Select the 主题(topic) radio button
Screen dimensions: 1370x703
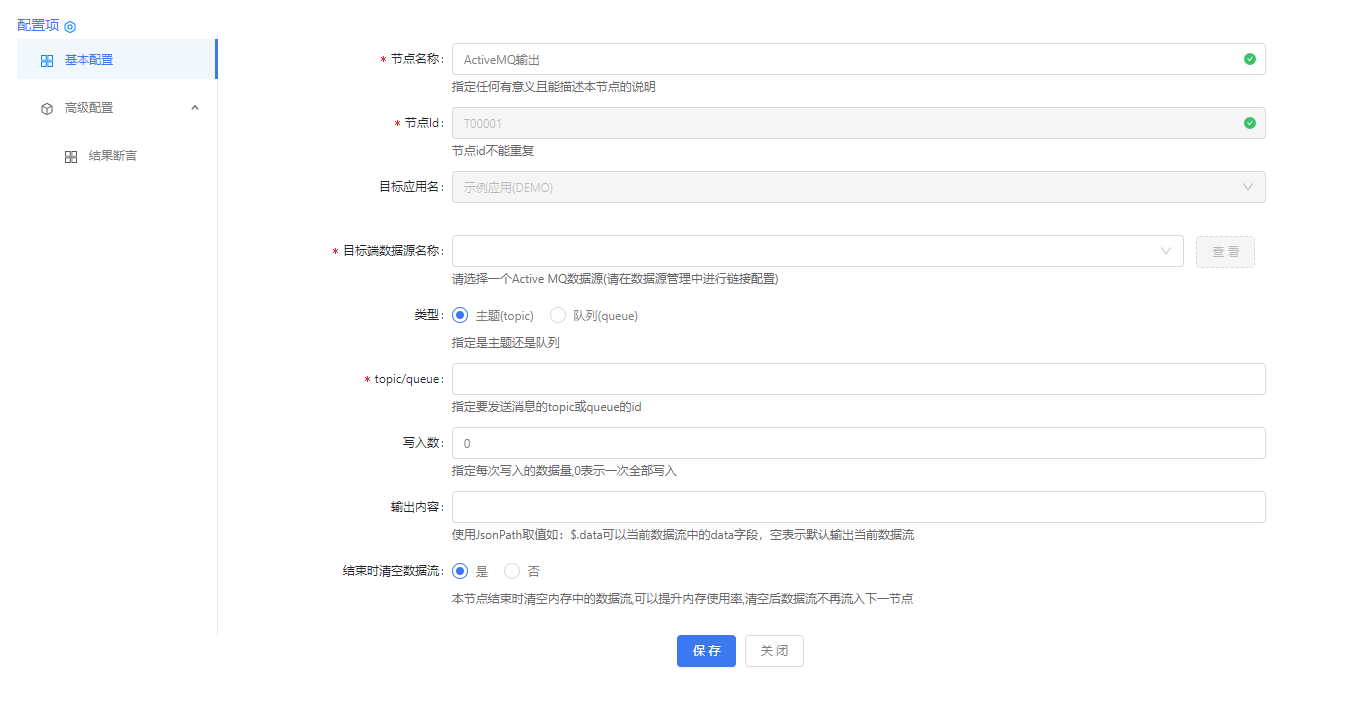(x=460, y=315)
